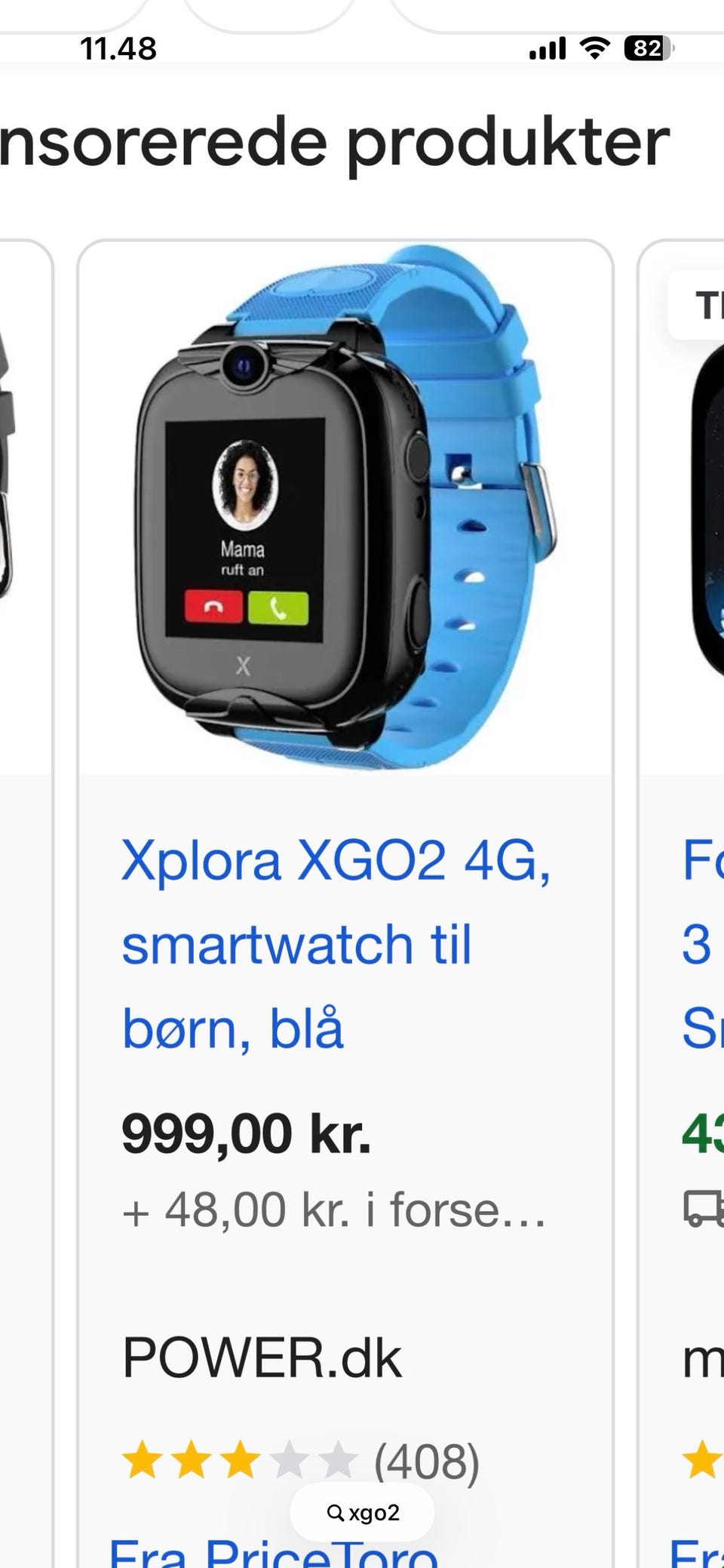Tap the cellular signal bars icon
Image resolution: width=724 pixels, height=1568 pixels.
(548, 49)
